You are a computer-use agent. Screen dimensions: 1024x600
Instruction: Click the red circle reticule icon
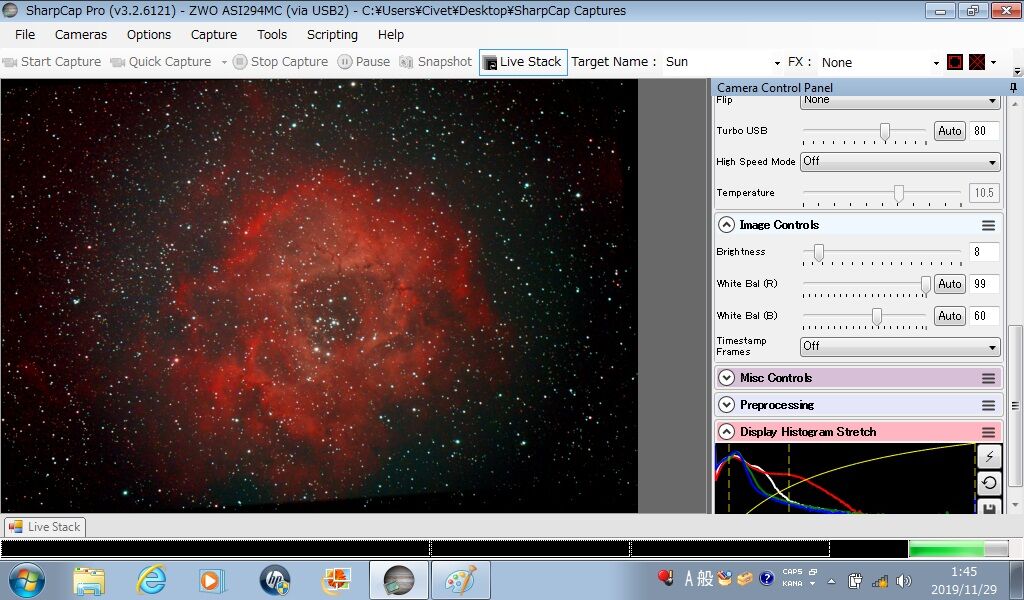tap(955, 62)
